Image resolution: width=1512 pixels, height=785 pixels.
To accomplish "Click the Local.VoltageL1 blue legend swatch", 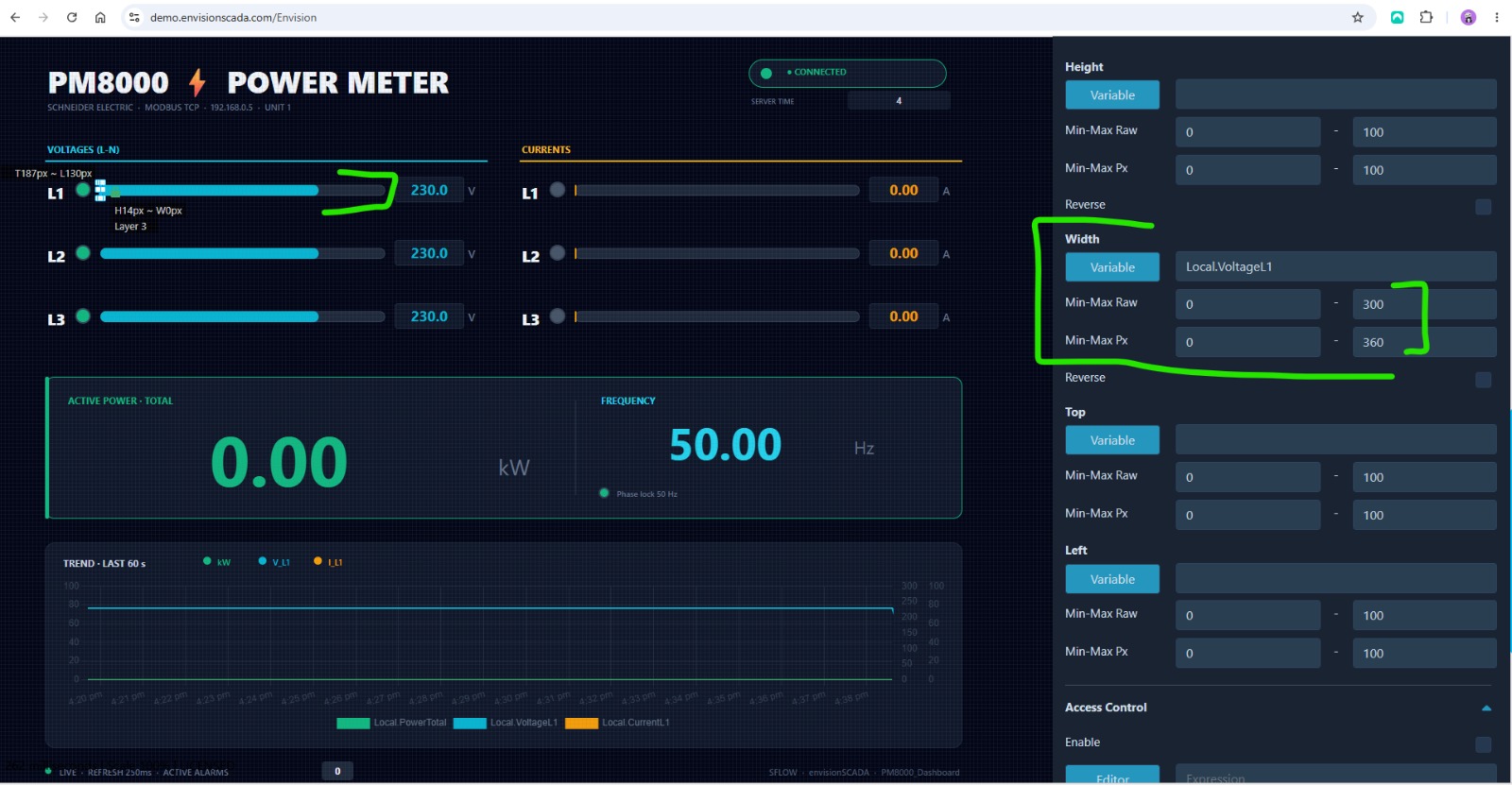I will pyautogui.click(x=470, y=724).
